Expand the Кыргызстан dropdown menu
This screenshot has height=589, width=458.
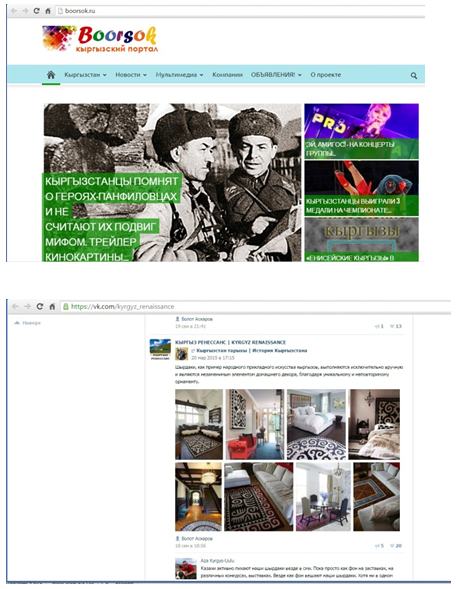85,75
